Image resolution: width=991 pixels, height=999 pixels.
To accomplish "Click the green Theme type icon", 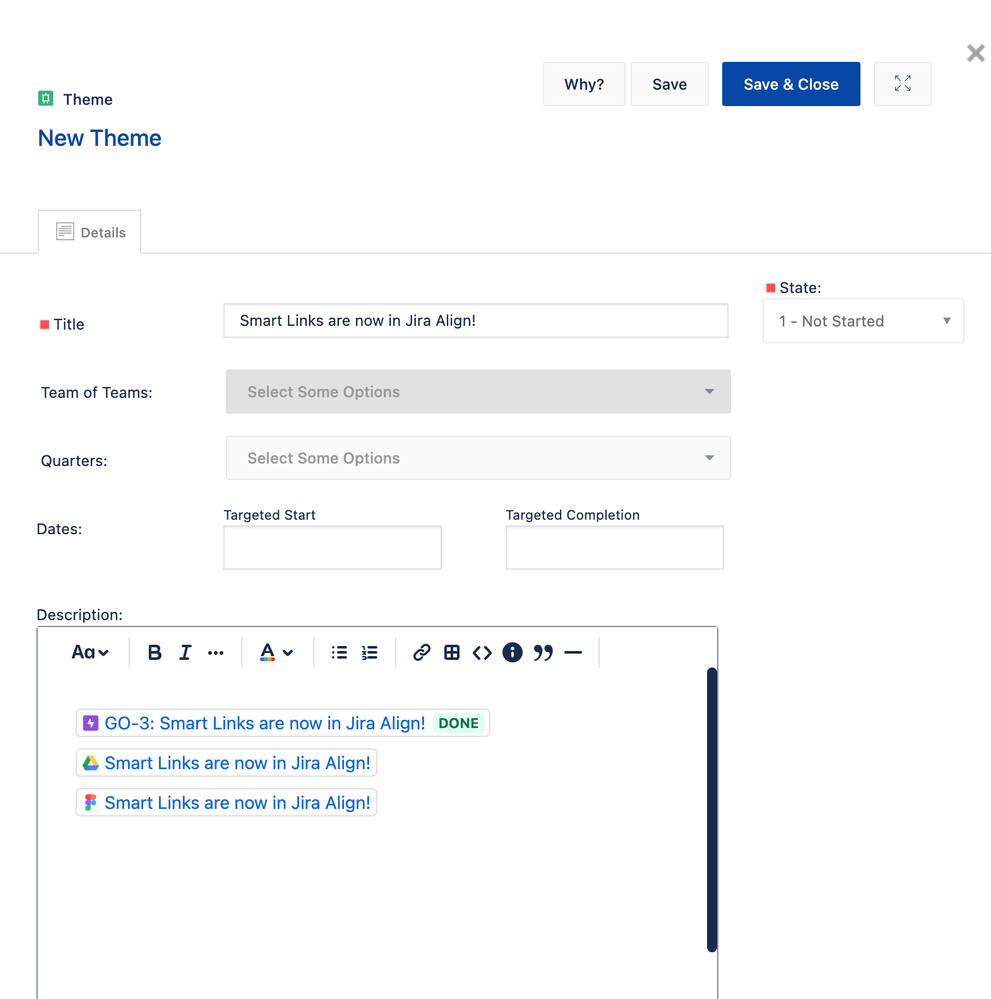I will click(x=45, y=98).
